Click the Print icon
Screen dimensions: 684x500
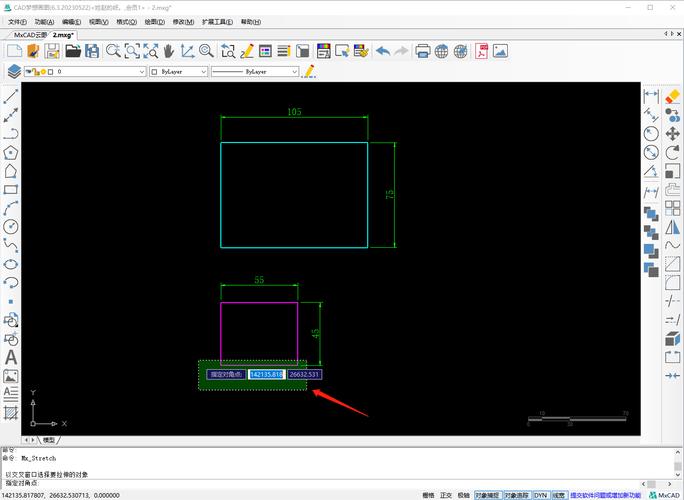coord(423,51)
